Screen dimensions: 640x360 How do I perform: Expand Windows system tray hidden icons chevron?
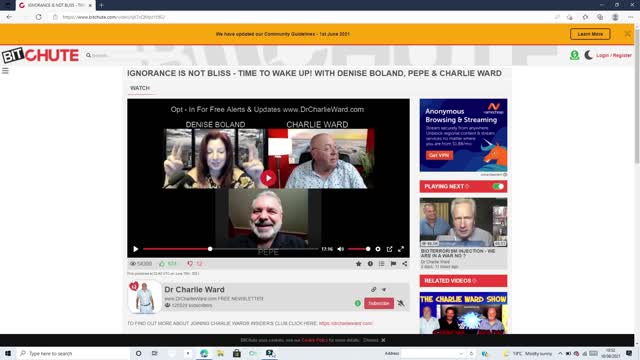click(560, 353)
